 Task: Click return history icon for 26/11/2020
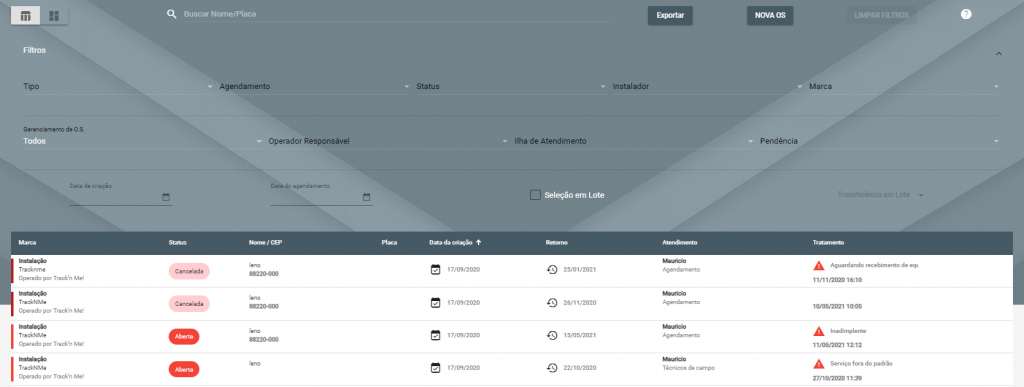pos(552,302)
